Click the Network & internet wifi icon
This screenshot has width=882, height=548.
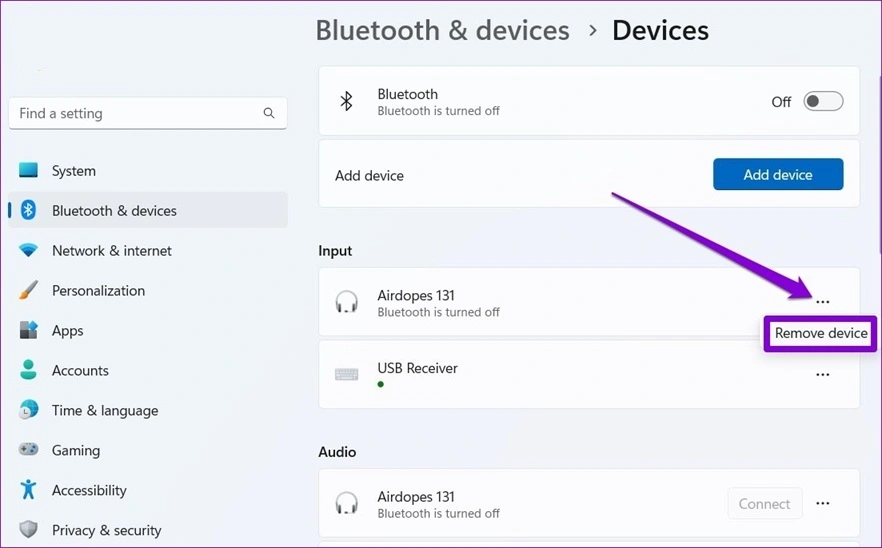point(28,250)
